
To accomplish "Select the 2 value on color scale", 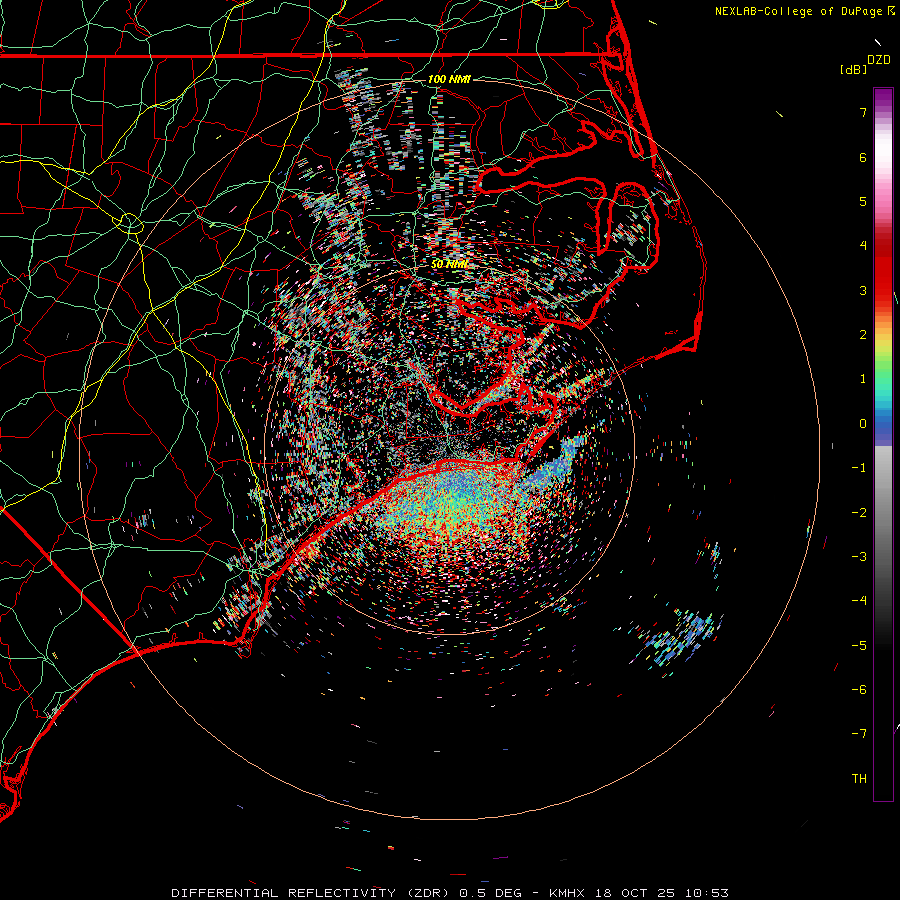I will point(863,335).
